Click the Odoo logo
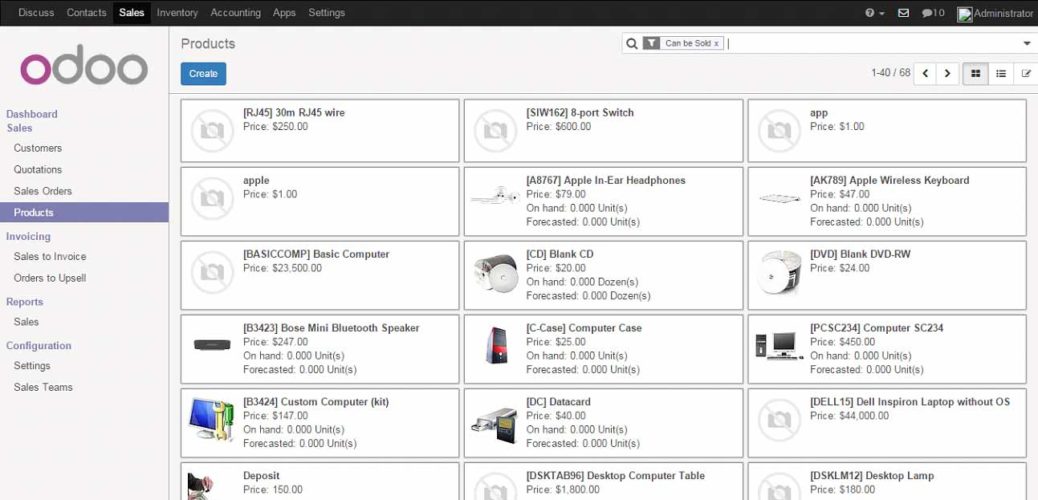 tap(84, 65)
